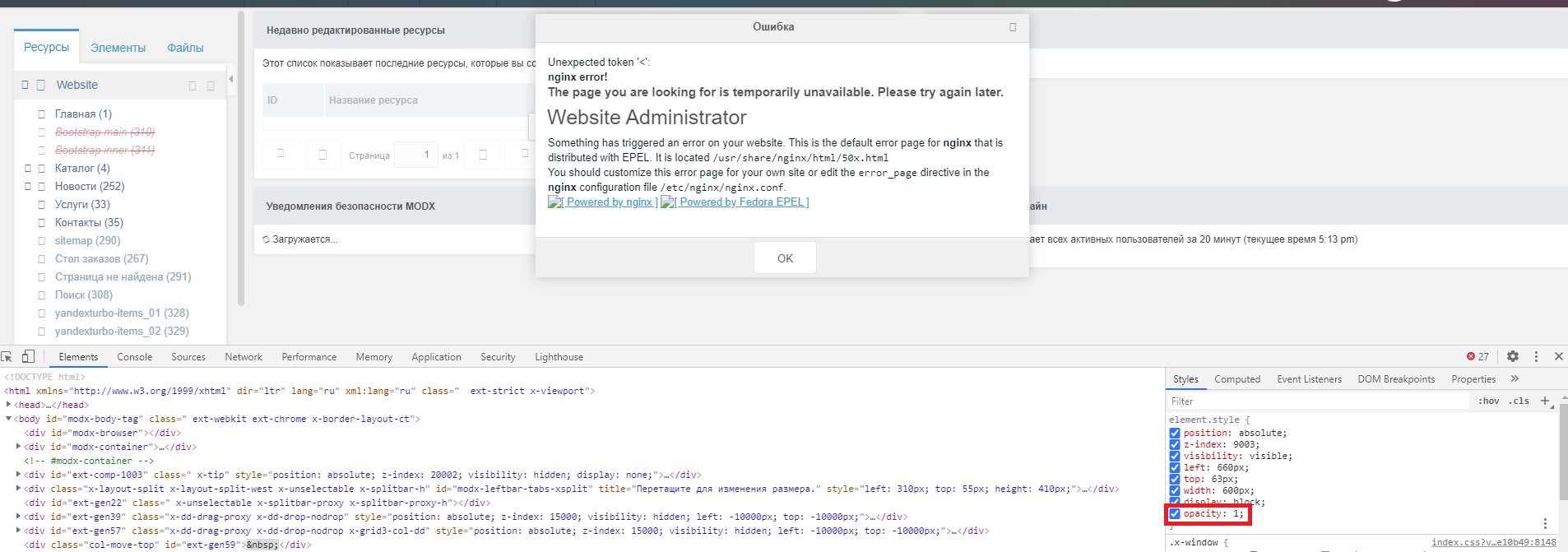Open the DevTools customize menu (three dots)
Screen dimensions: 1568x552
coord(1536,356)
